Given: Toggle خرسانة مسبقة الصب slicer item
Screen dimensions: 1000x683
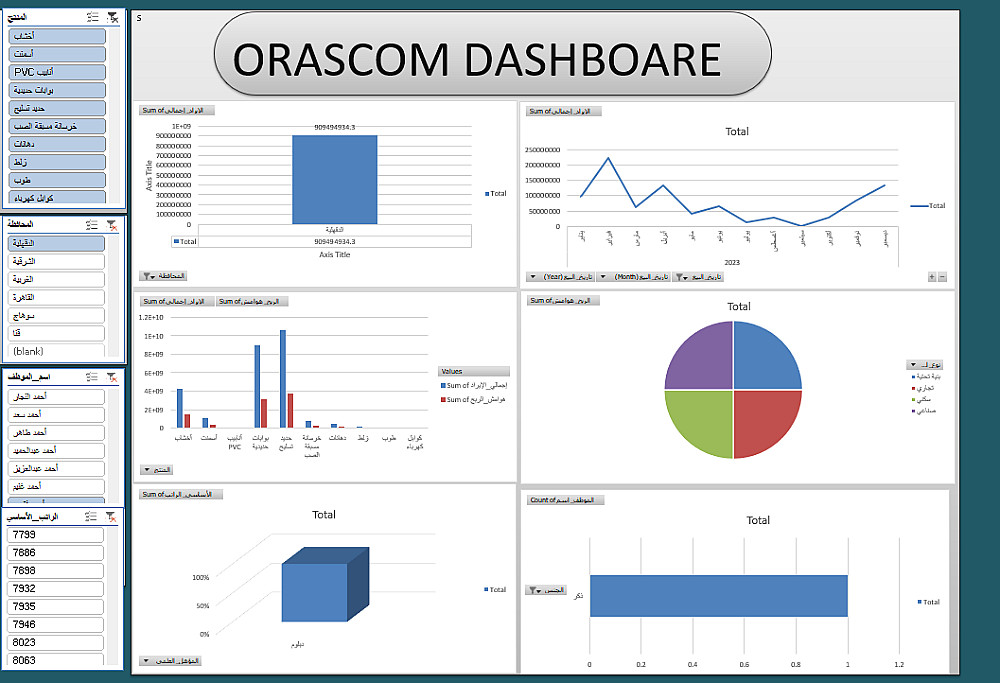Looking at the screenshot, I should 57,126.
